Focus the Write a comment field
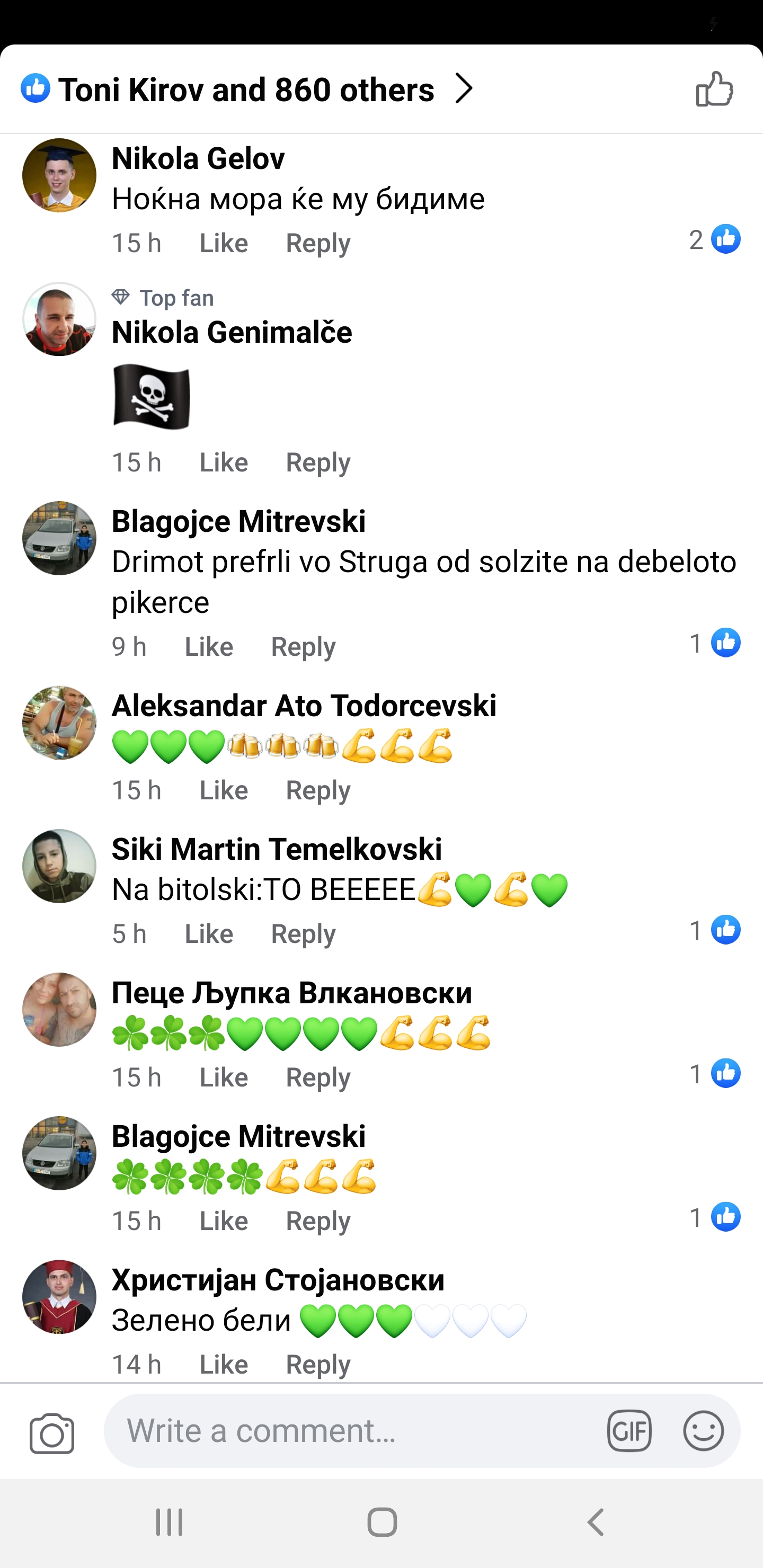Image resolution: width=763 pixels, height=1568 pixels. click(353, 1430)
